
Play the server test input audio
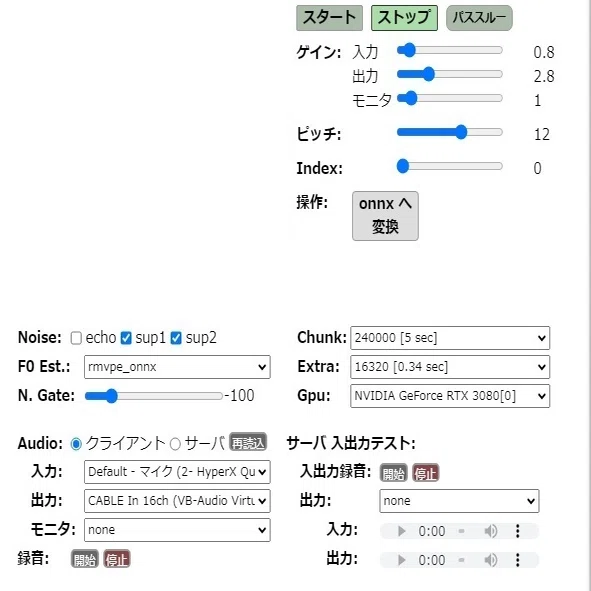click(x=402, y=531)
